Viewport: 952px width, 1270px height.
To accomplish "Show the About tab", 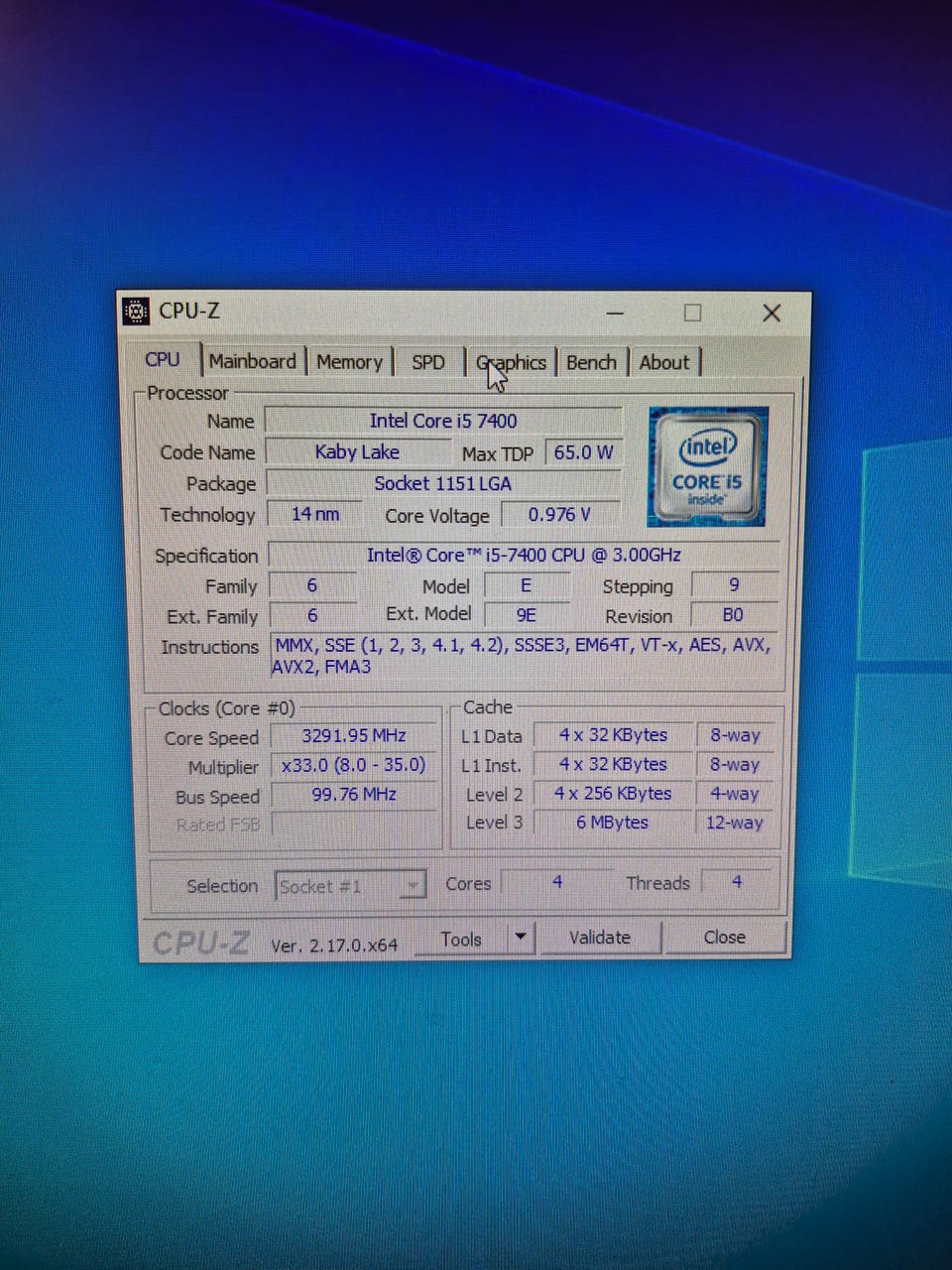I will click(664, 362).
